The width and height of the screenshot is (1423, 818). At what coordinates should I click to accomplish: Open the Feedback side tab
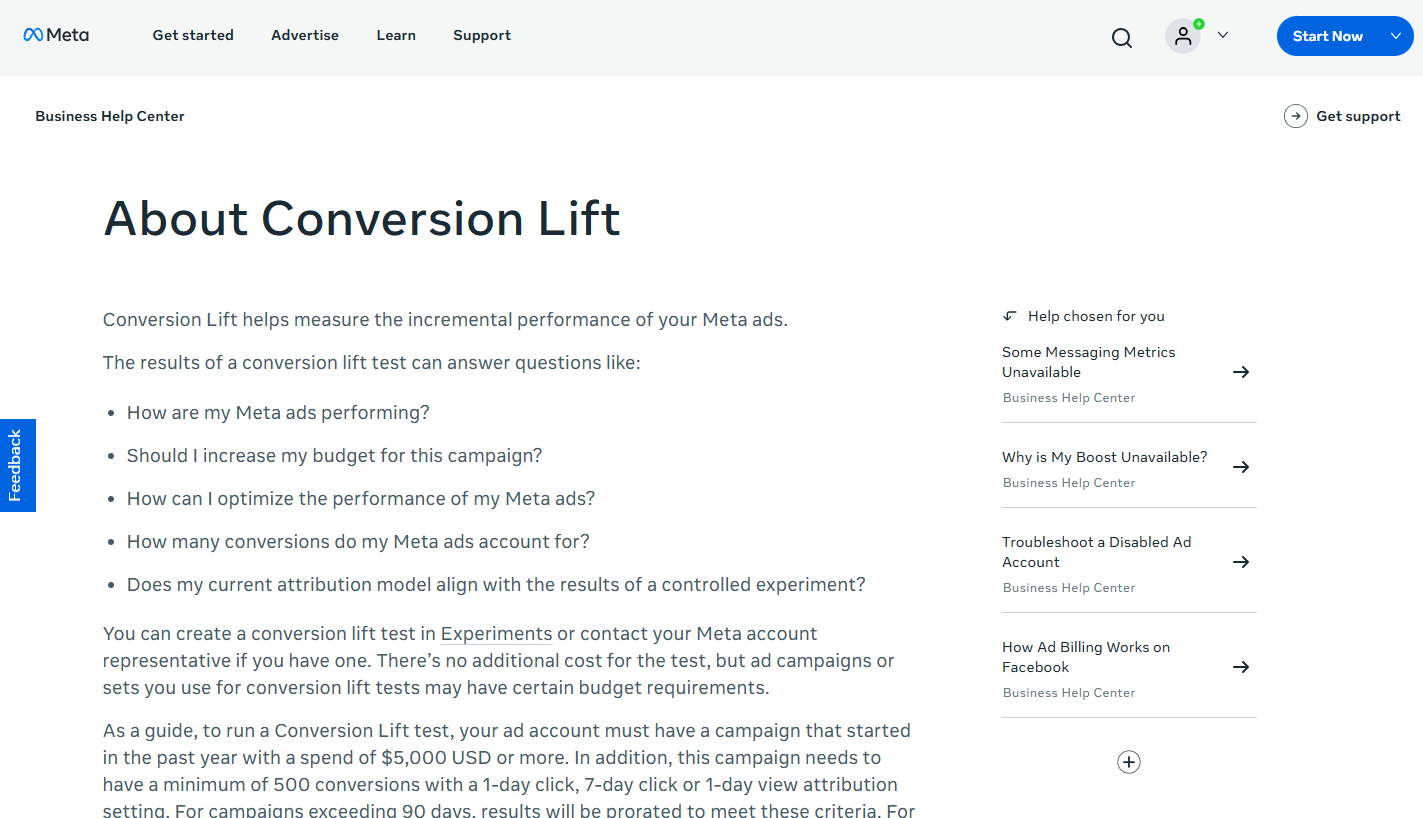point(17,465)
